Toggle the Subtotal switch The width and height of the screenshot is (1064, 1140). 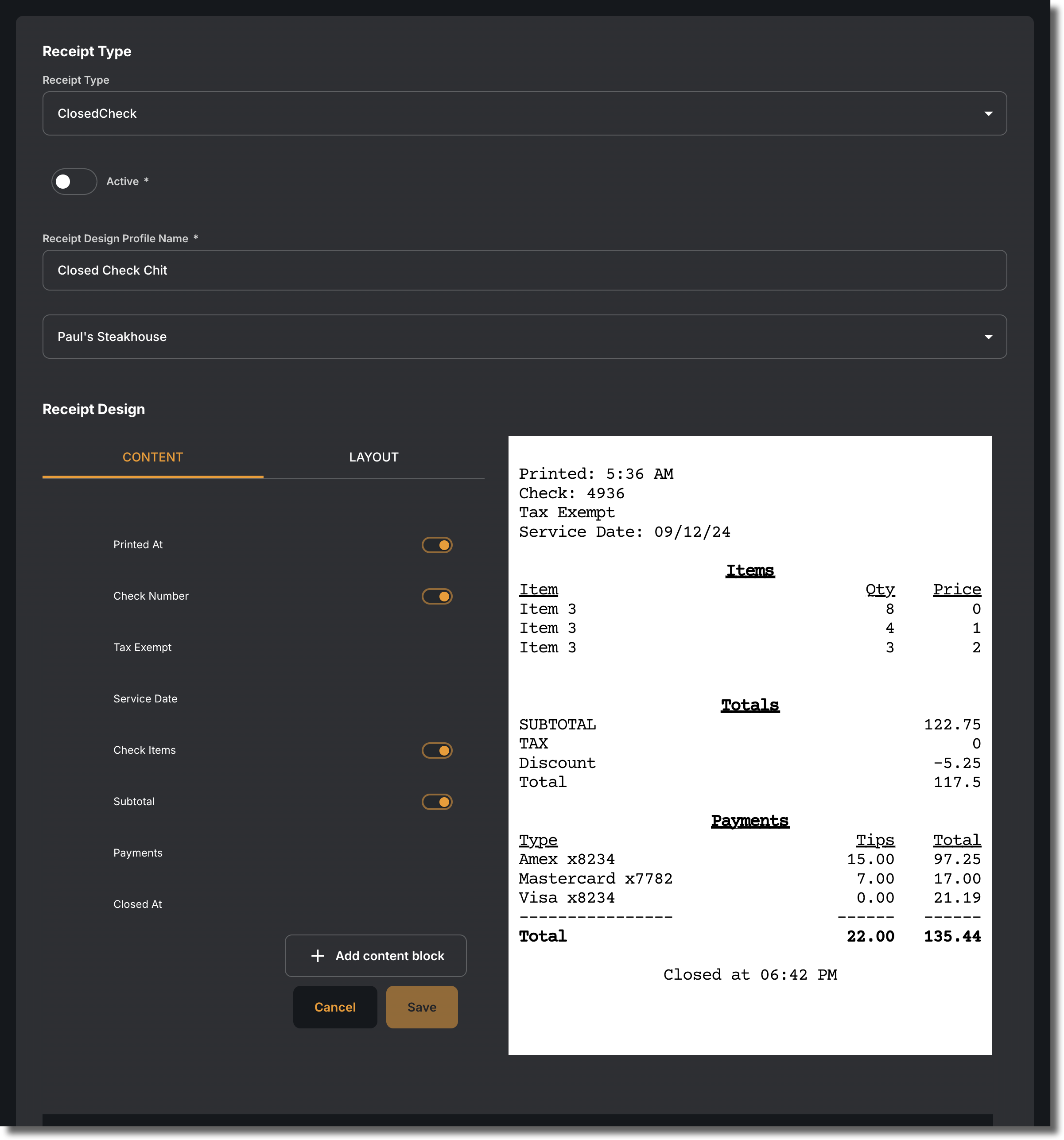(437, 802)
